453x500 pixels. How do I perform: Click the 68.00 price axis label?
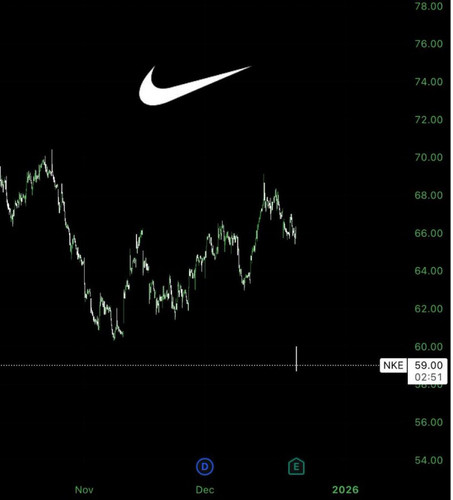click(x=429, y=195)
